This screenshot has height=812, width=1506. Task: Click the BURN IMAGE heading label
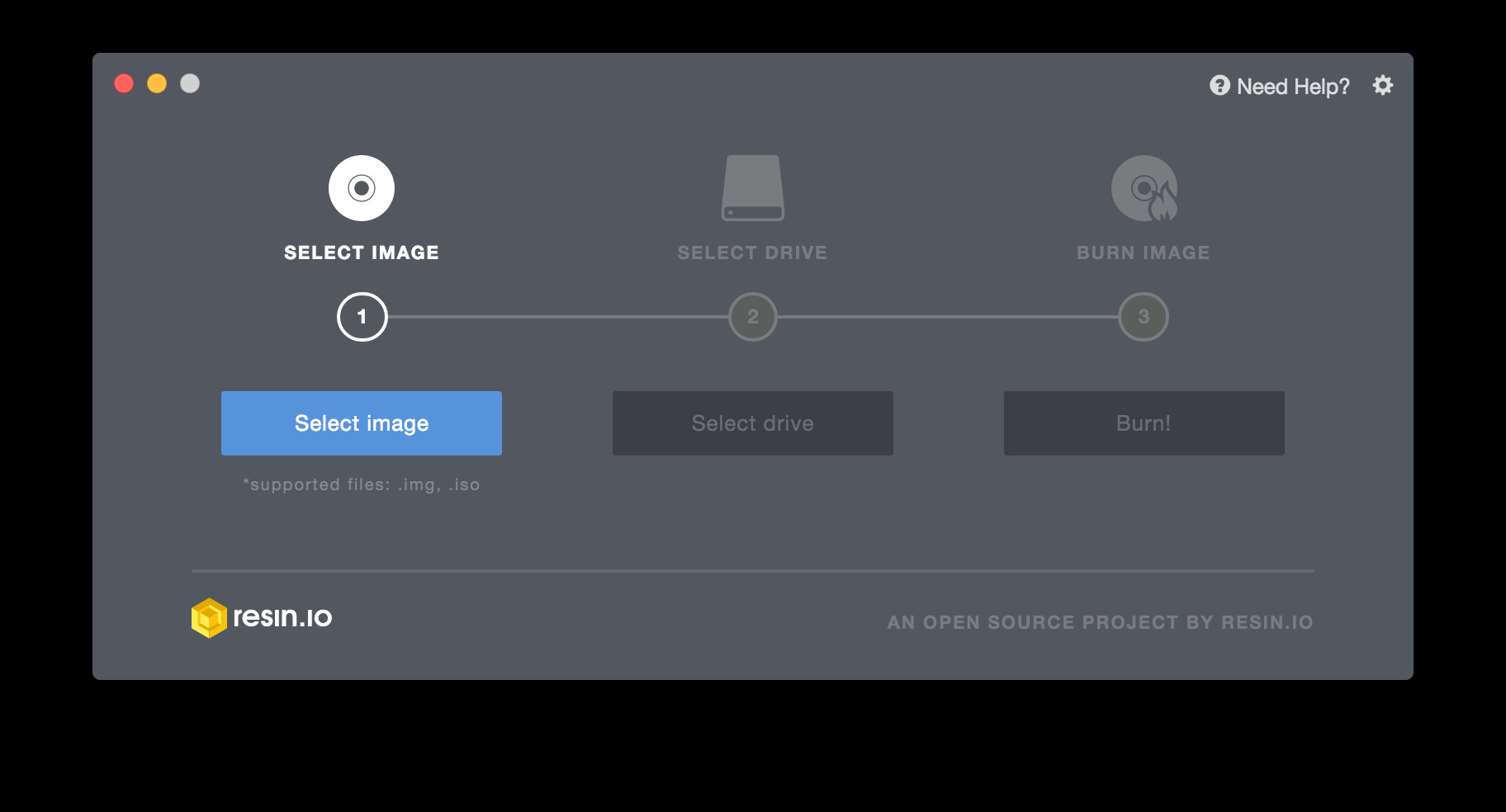[x=1144, y=253]
